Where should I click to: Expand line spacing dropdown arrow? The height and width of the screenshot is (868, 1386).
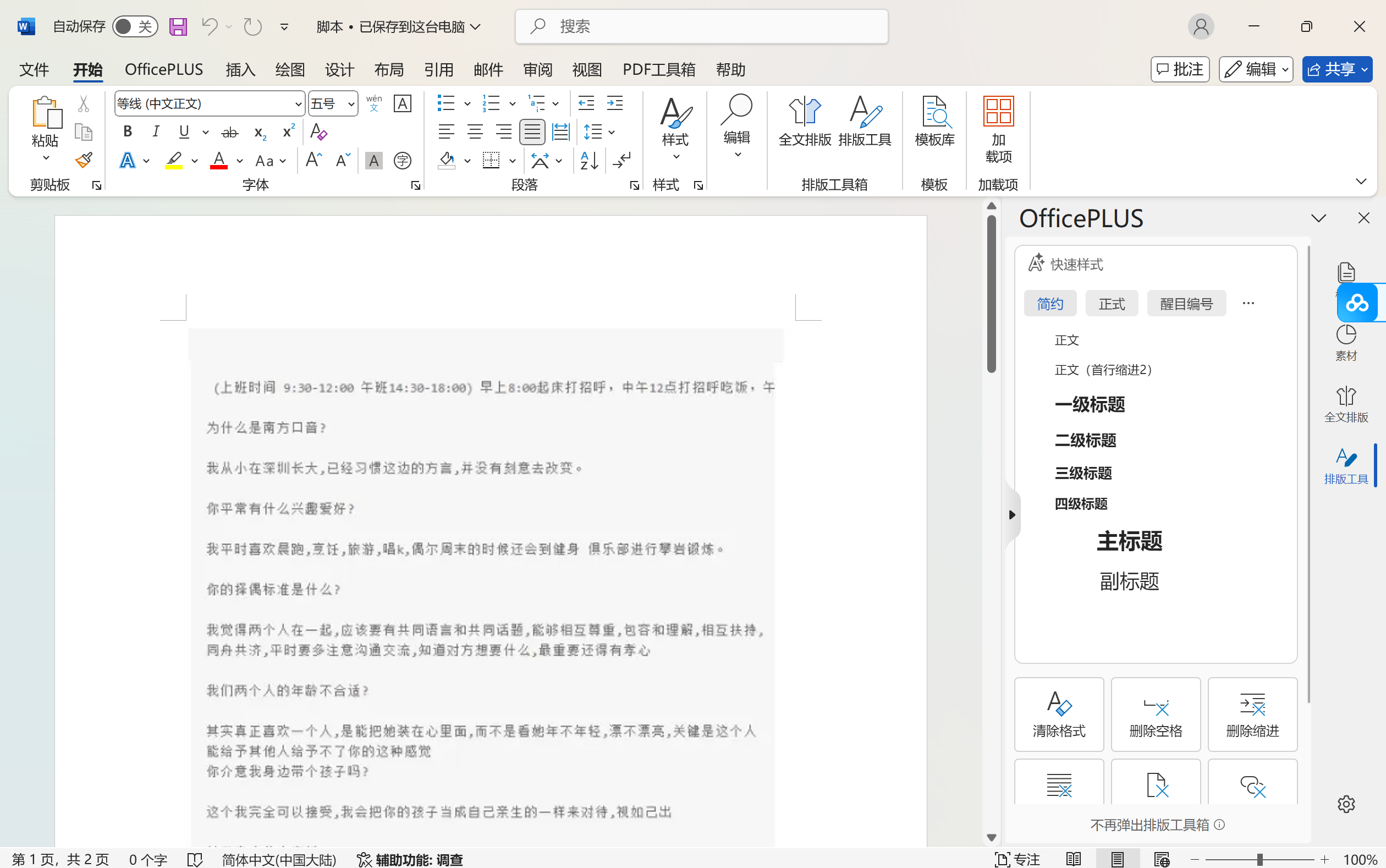pyautogui.click(x=612, y=133)
